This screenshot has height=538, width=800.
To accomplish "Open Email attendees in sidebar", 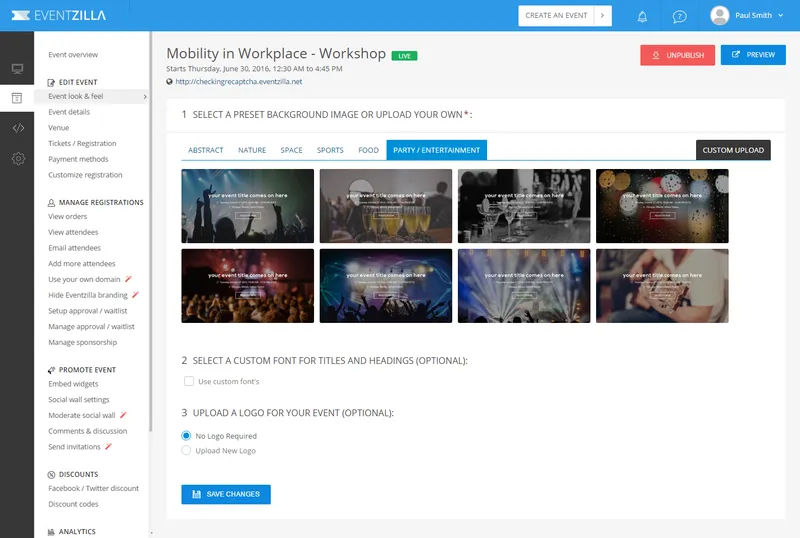I will [x=74, y=248].
